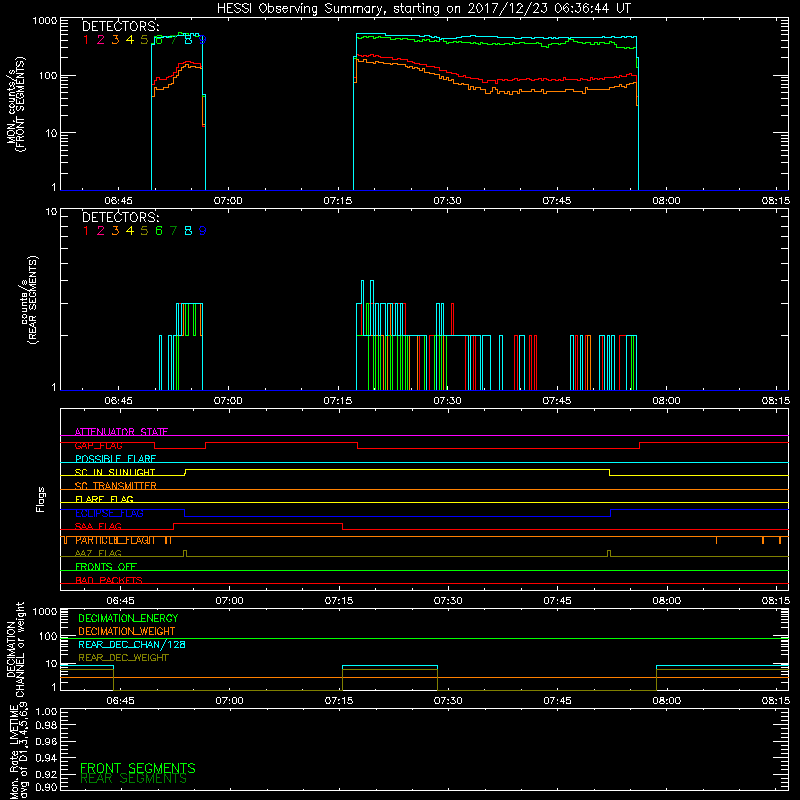Click the REAR_DEC_WEIGHT legend label

coord(123,658)
